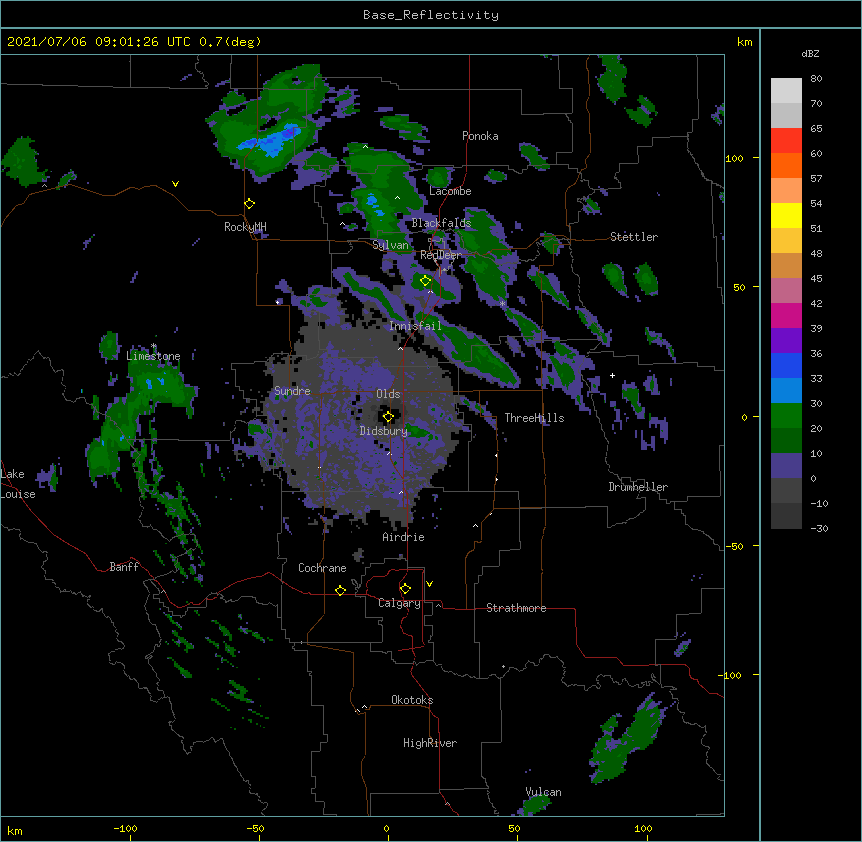Screen dimensions: 862x842
Task: Select the yellow diamond marker below Cochrane
Action: [x=340, y=590]
